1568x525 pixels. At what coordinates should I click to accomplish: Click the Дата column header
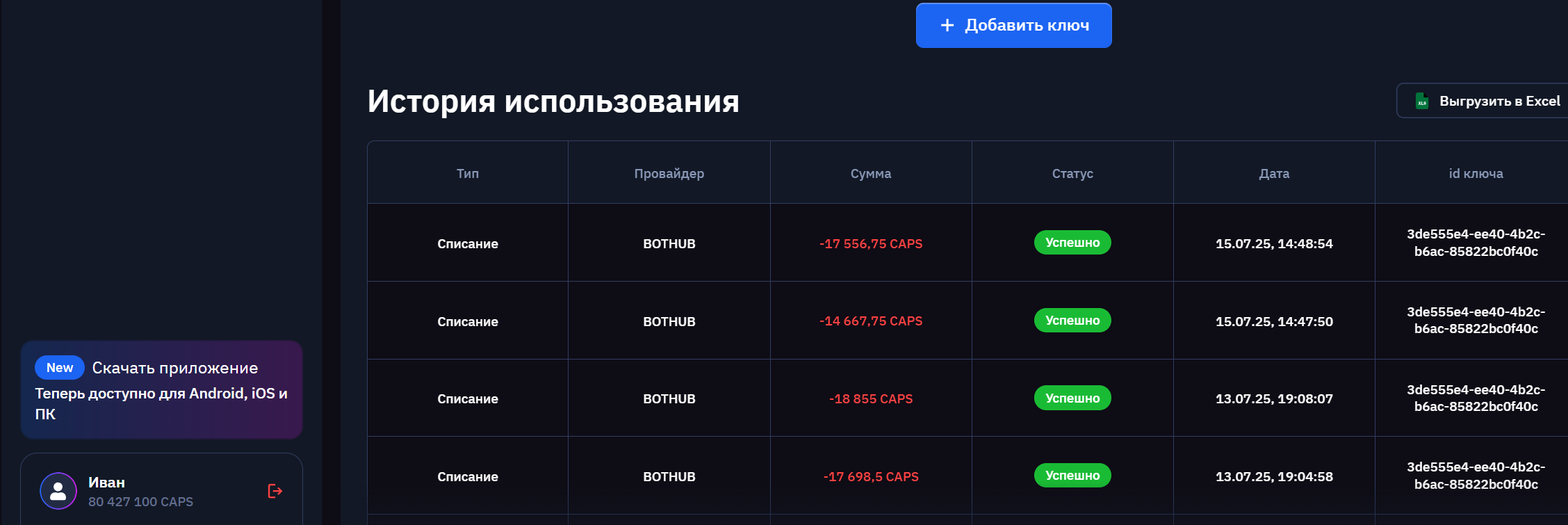(1273, 174)
